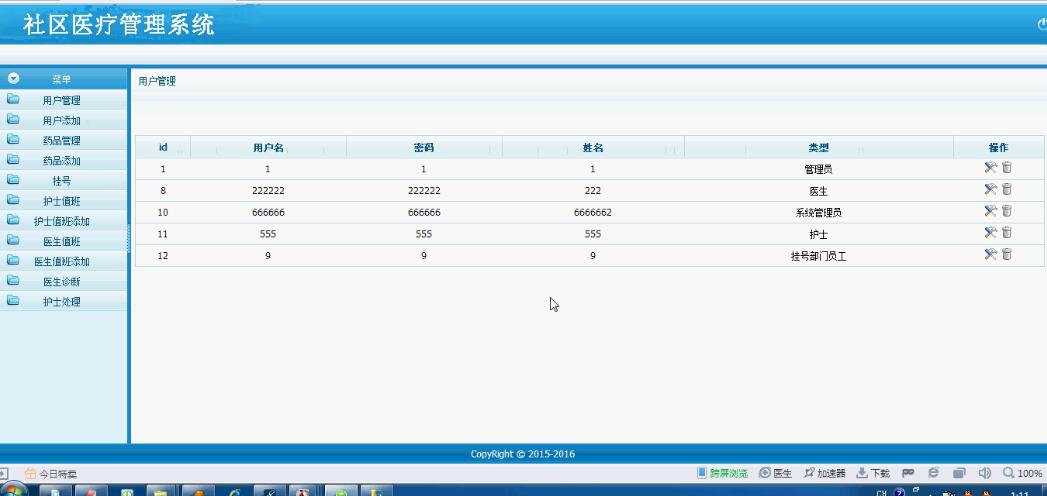The image size is (1047, 496).
Task: Click folder icon beside 护士值班
Action: 13,200
